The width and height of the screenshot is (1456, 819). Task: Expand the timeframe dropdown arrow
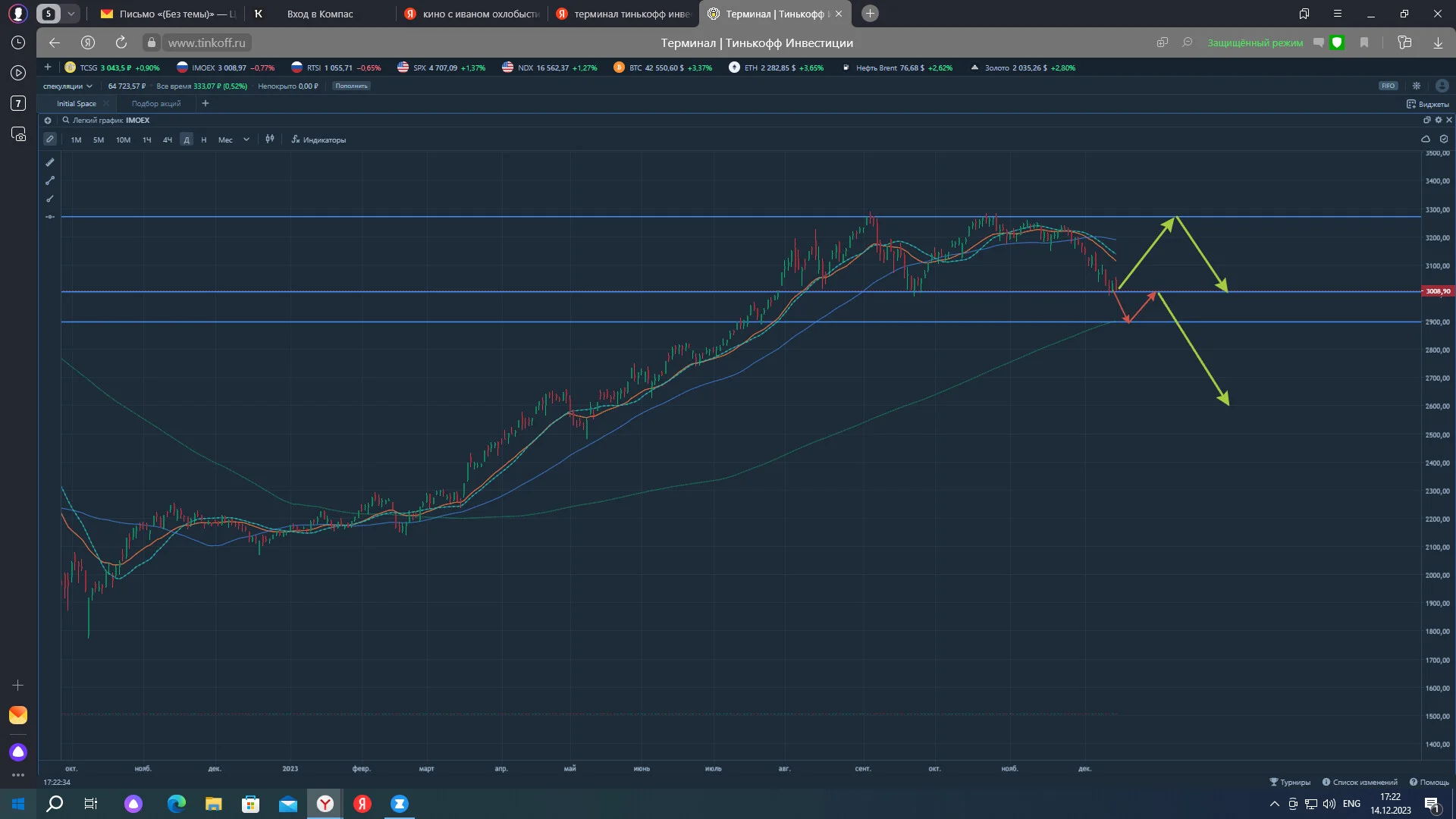(x=246, y=140)
